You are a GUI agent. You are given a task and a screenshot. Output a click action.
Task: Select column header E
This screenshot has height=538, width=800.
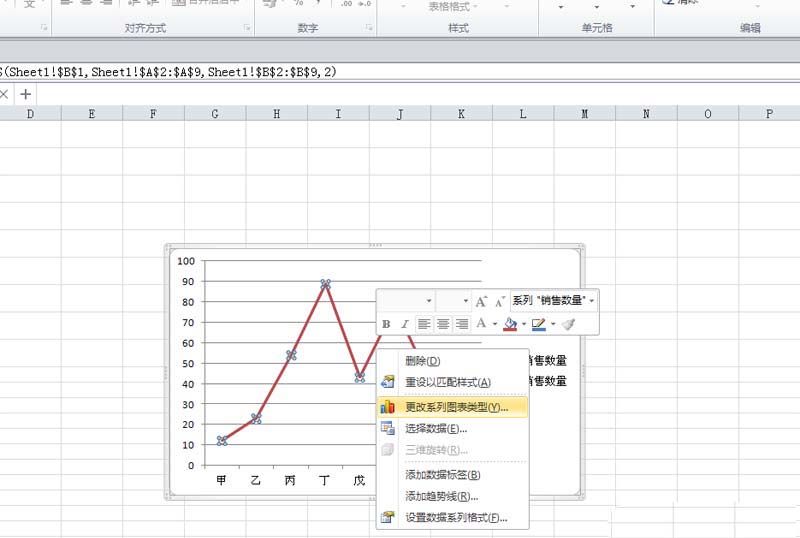tap(92, 114)
